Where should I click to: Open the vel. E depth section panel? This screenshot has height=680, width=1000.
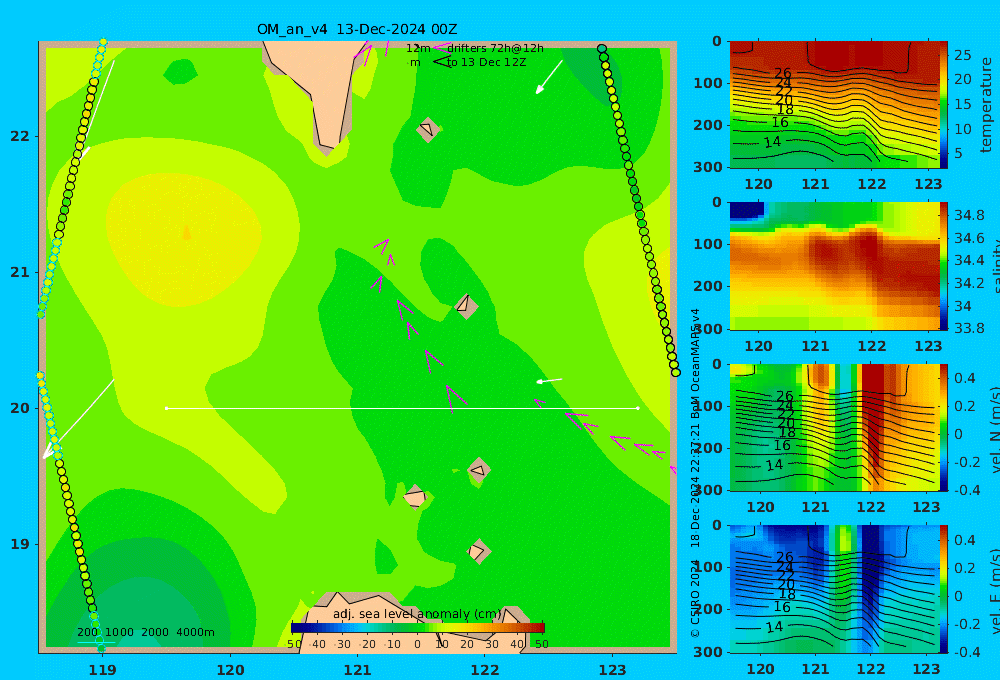pyautogui.click(x=834, y=589)
